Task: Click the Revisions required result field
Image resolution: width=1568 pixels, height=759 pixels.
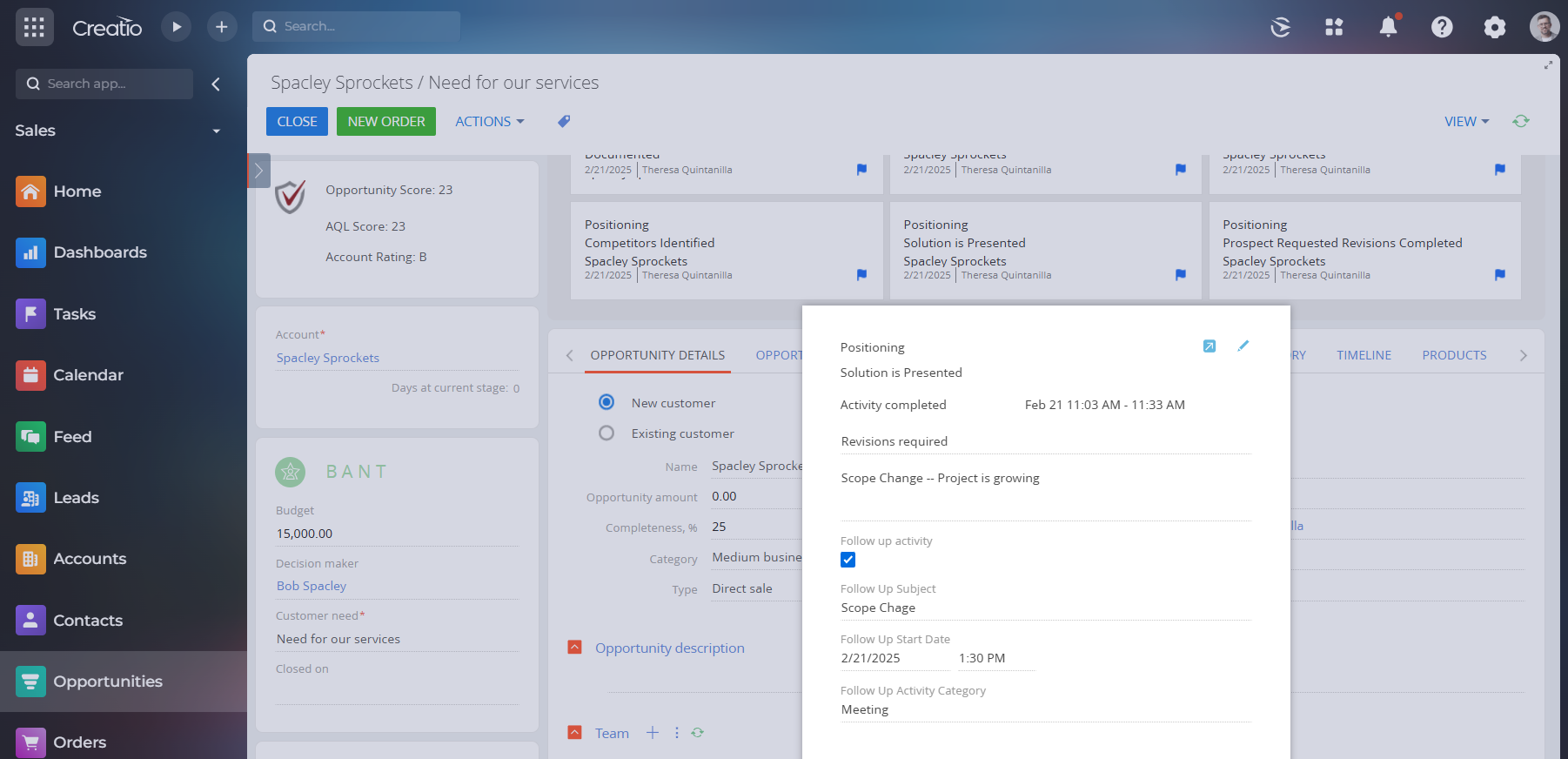Action: click(x=1046, y=441)
